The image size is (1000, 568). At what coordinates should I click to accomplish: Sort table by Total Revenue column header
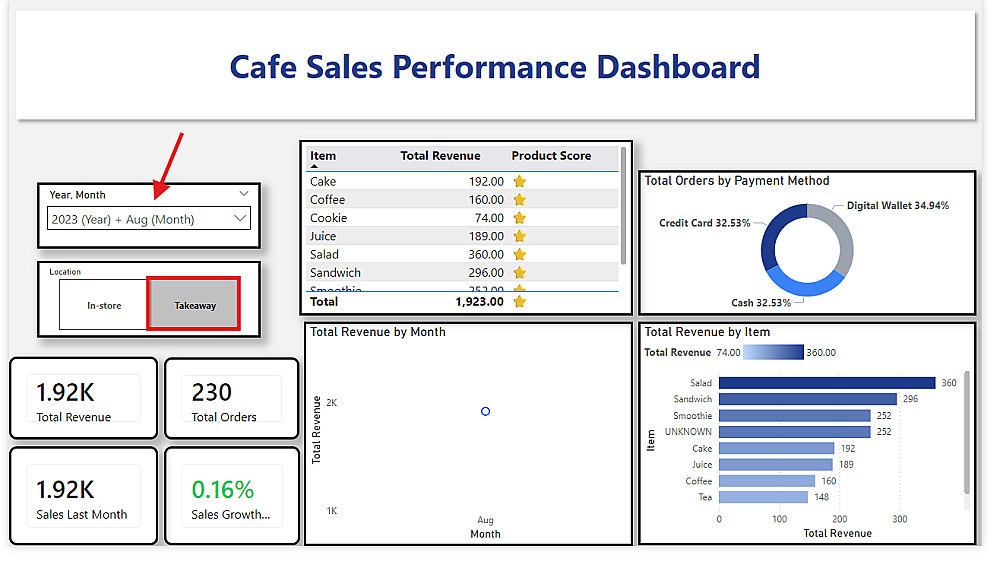point(440,156)
